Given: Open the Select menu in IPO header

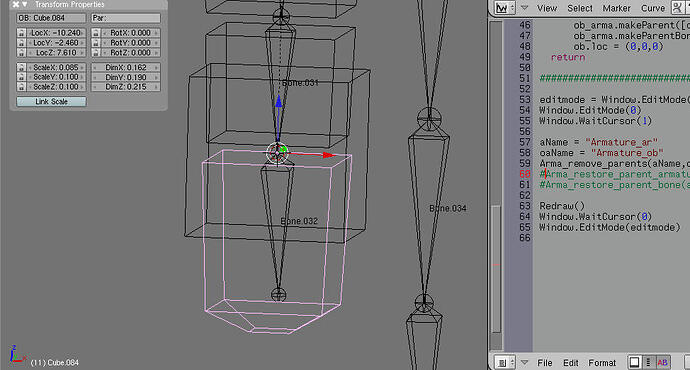Looking at the screenshot, I should 580,8.
